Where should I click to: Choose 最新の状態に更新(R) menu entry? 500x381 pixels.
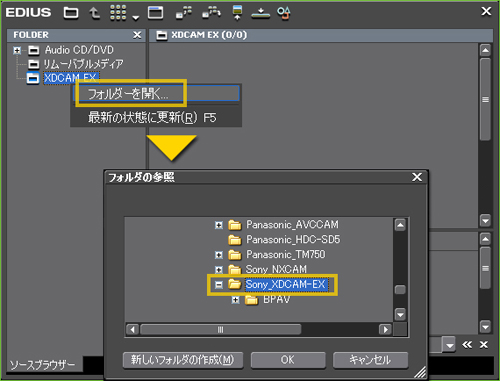(x=156, y=117)
